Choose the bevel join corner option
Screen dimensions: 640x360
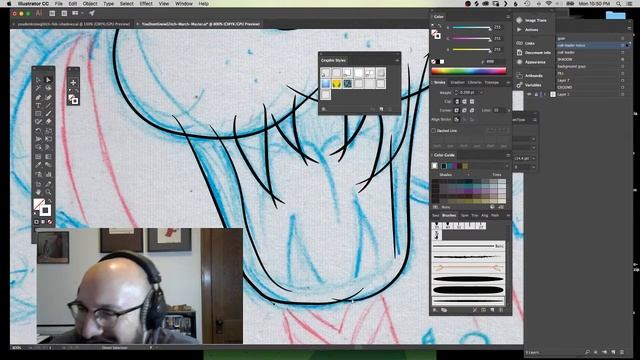472,110
